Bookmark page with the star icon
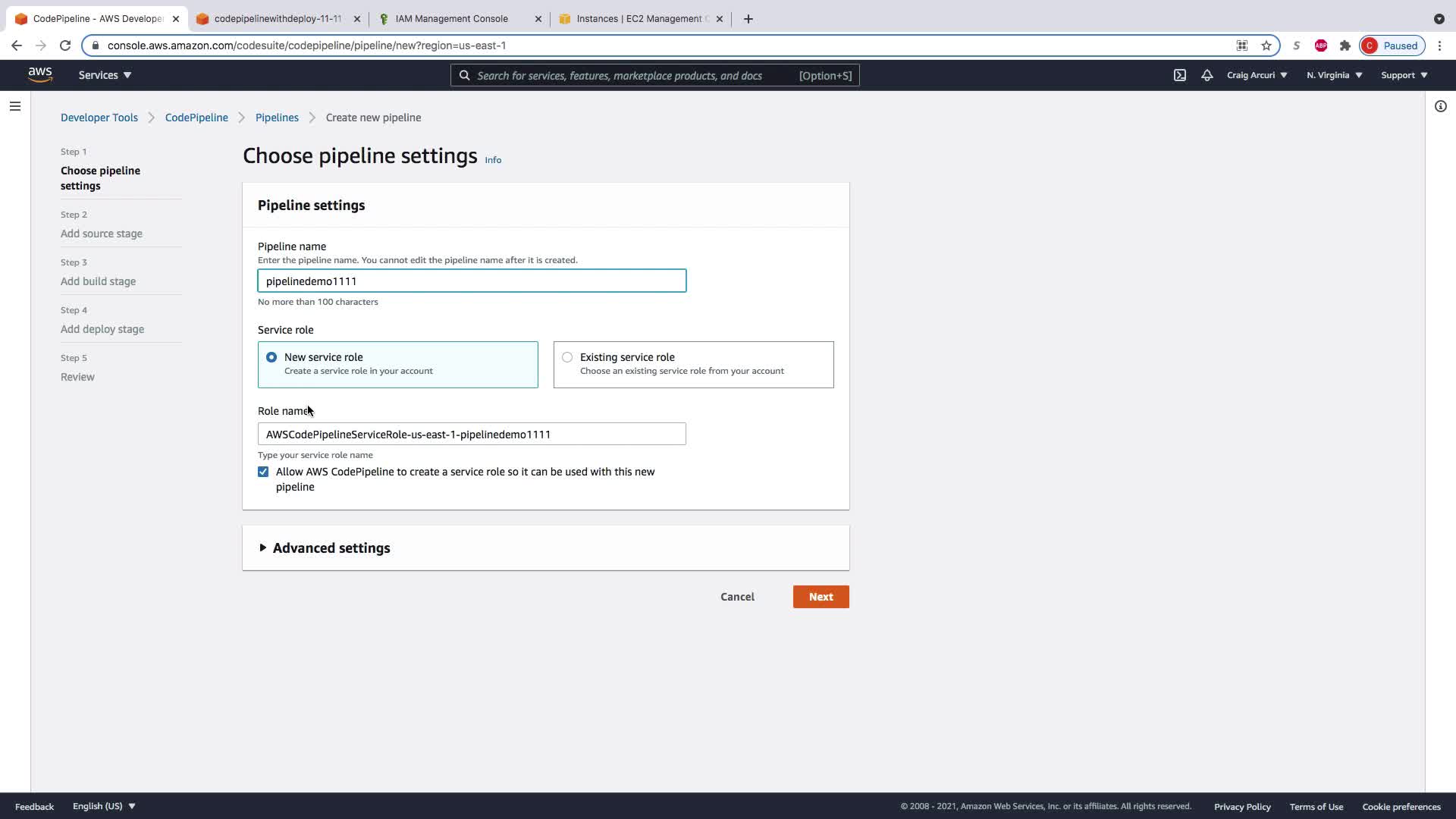The height and width of the screenshot is (819, 1456). point(1266,45)
